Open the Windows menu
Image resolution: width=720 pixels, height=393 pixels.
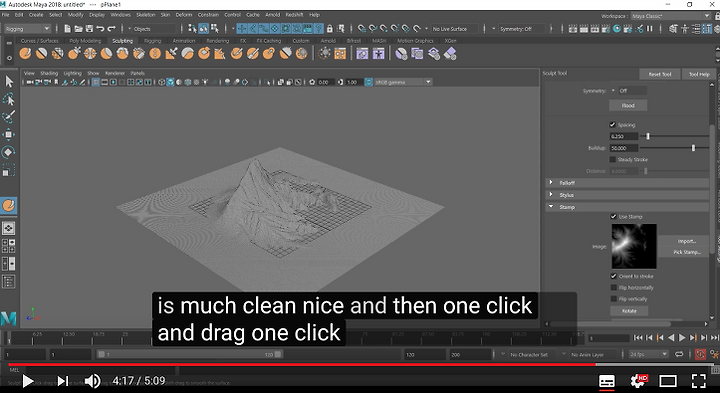[120, 15]
